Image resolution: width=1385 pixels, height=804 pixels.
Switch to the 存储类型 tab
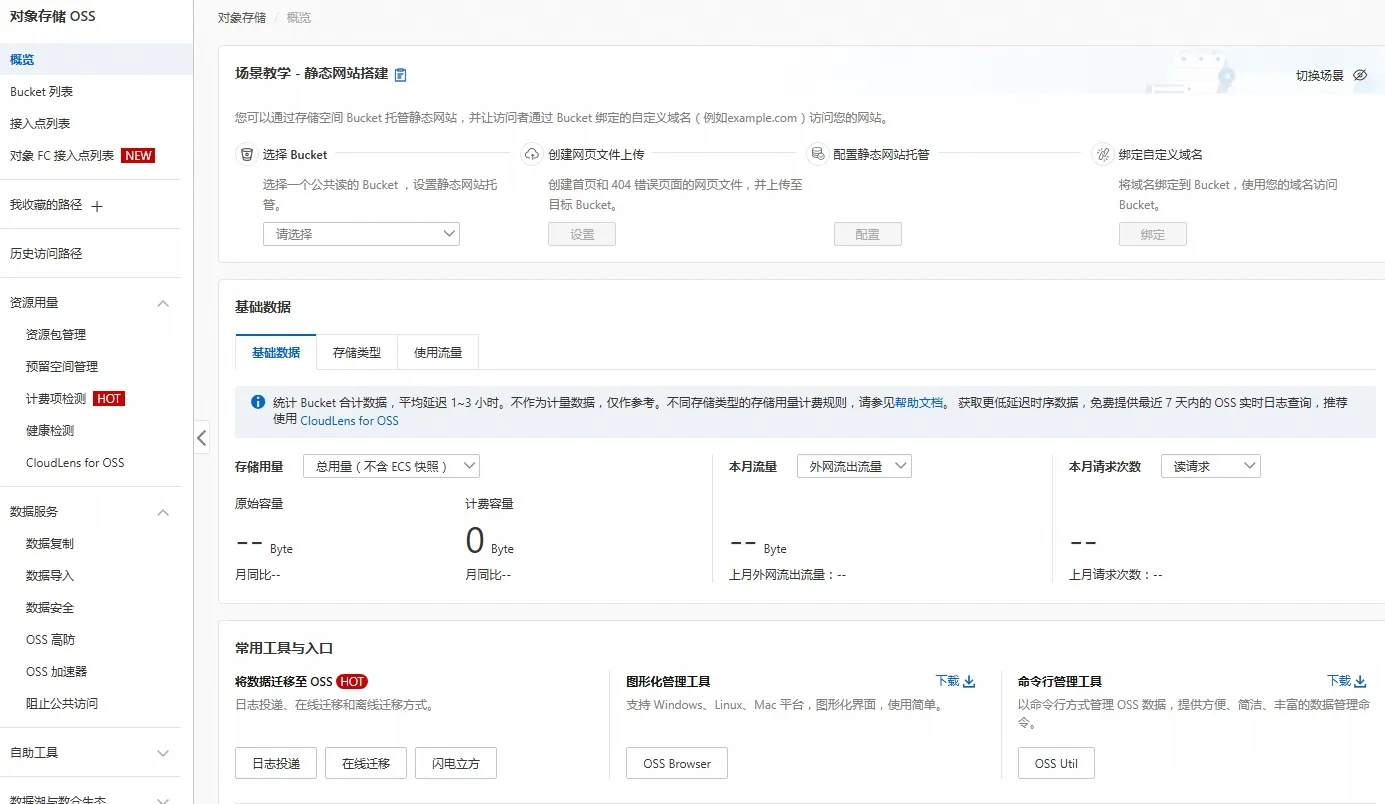point(357,353)
